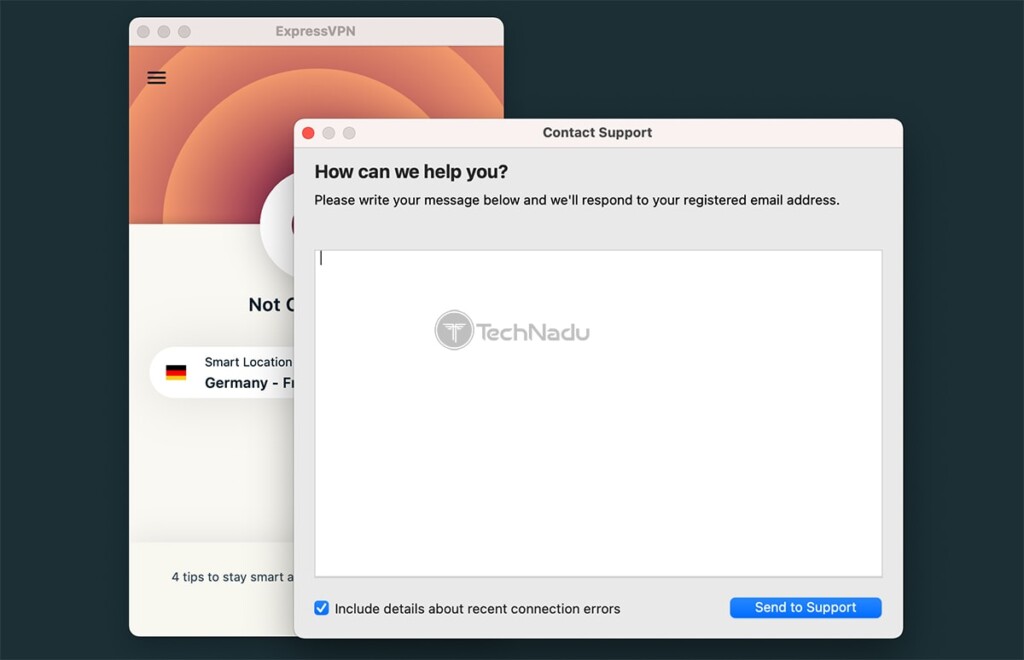Image resolution: width=1024 pixels, height=660 pixels.
Task: Click the Germany flag icon
Action: 176,372
